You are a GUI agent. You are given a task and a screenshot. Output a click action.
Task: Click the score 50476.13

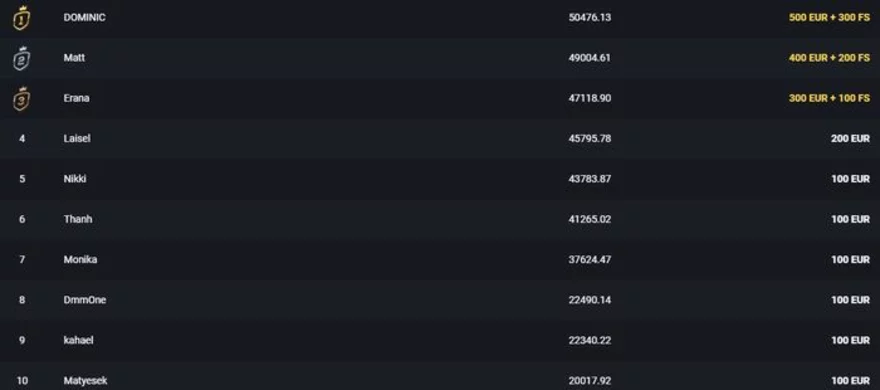click(x=590, y=17)
